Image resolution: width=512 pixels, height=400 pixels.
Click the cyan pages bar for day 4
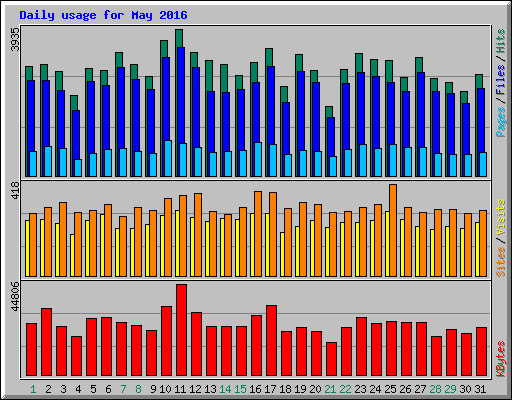pos(78,168)
